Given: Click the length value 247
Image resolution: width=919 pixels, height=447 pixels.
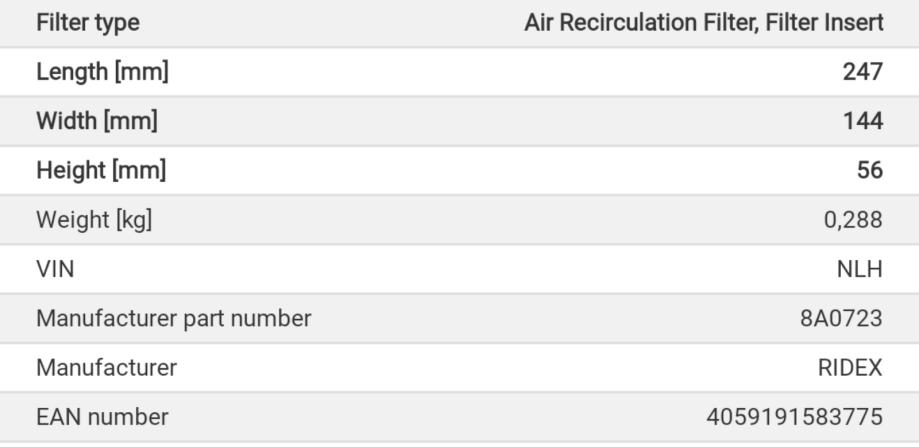Looking at the screenshot, I should click(x=863, y=72).
